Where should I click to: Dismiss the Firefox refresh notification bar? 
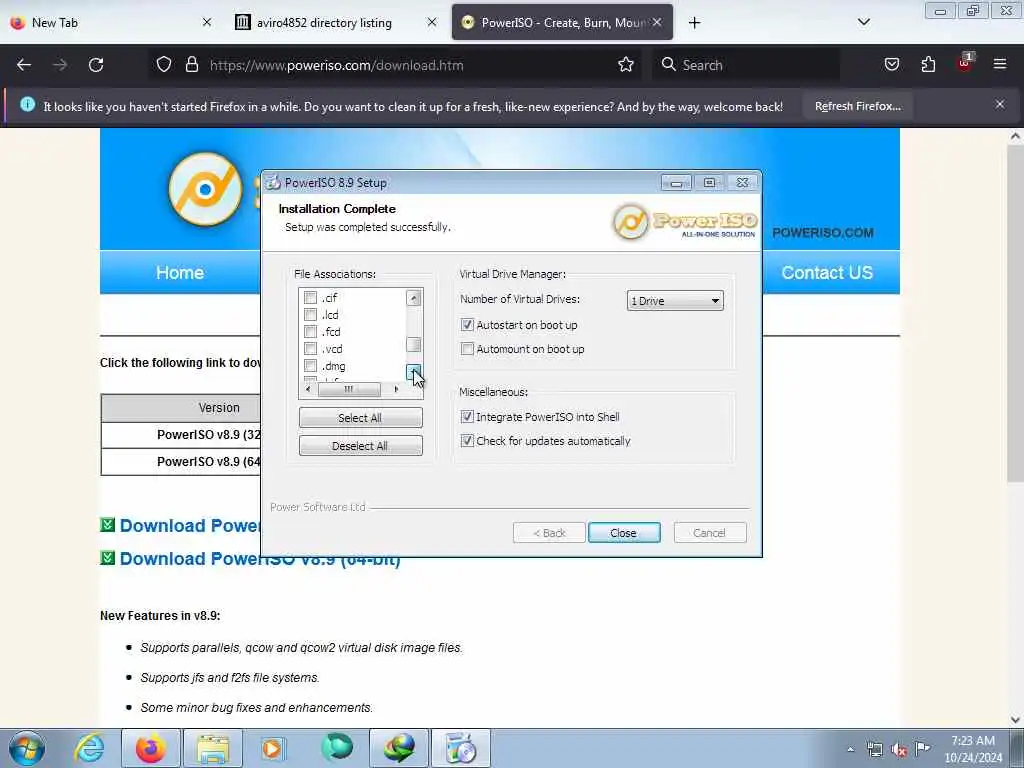pos(1000,104)
